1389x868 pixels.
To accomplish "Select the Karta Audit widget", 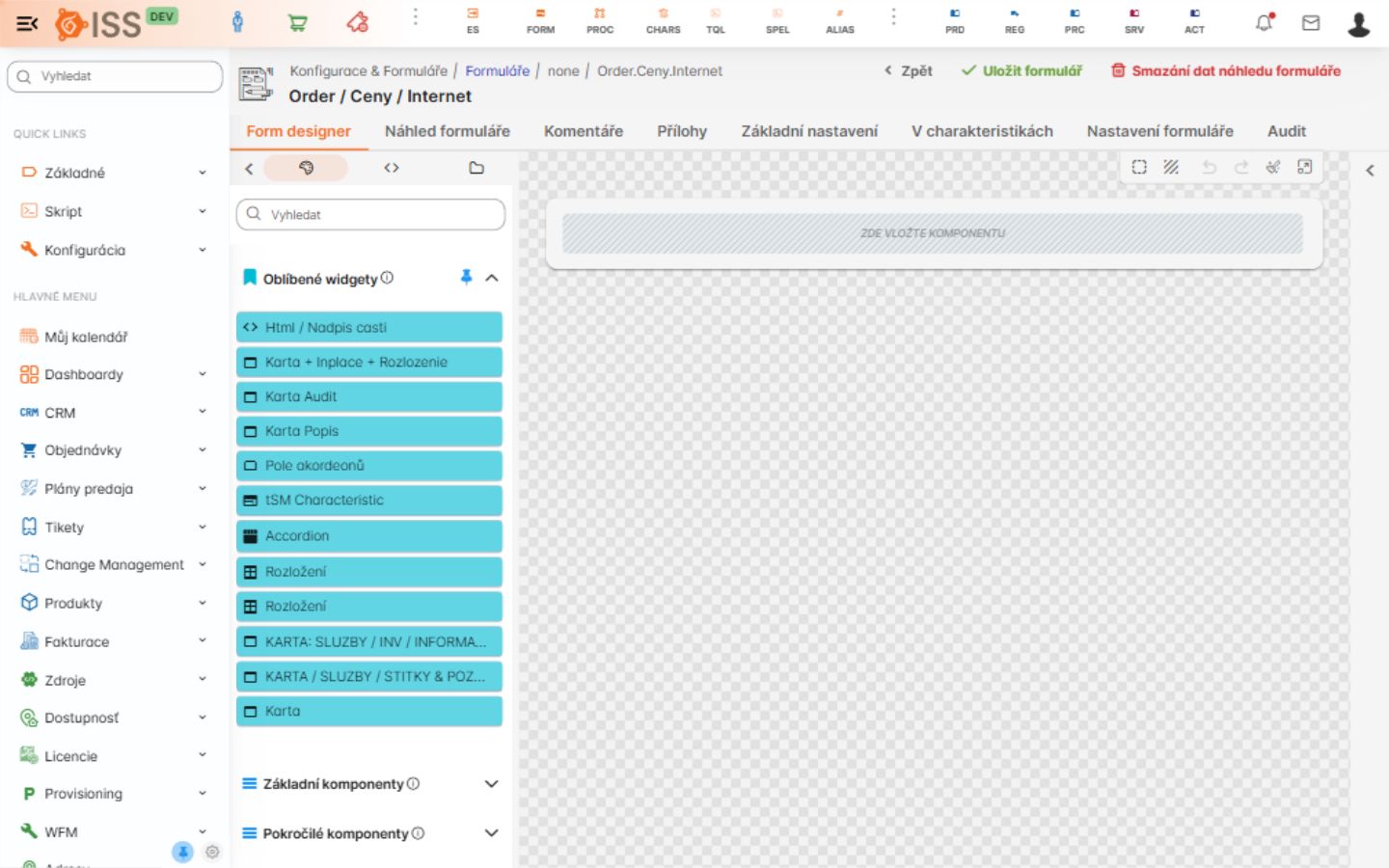I will 369,396.
